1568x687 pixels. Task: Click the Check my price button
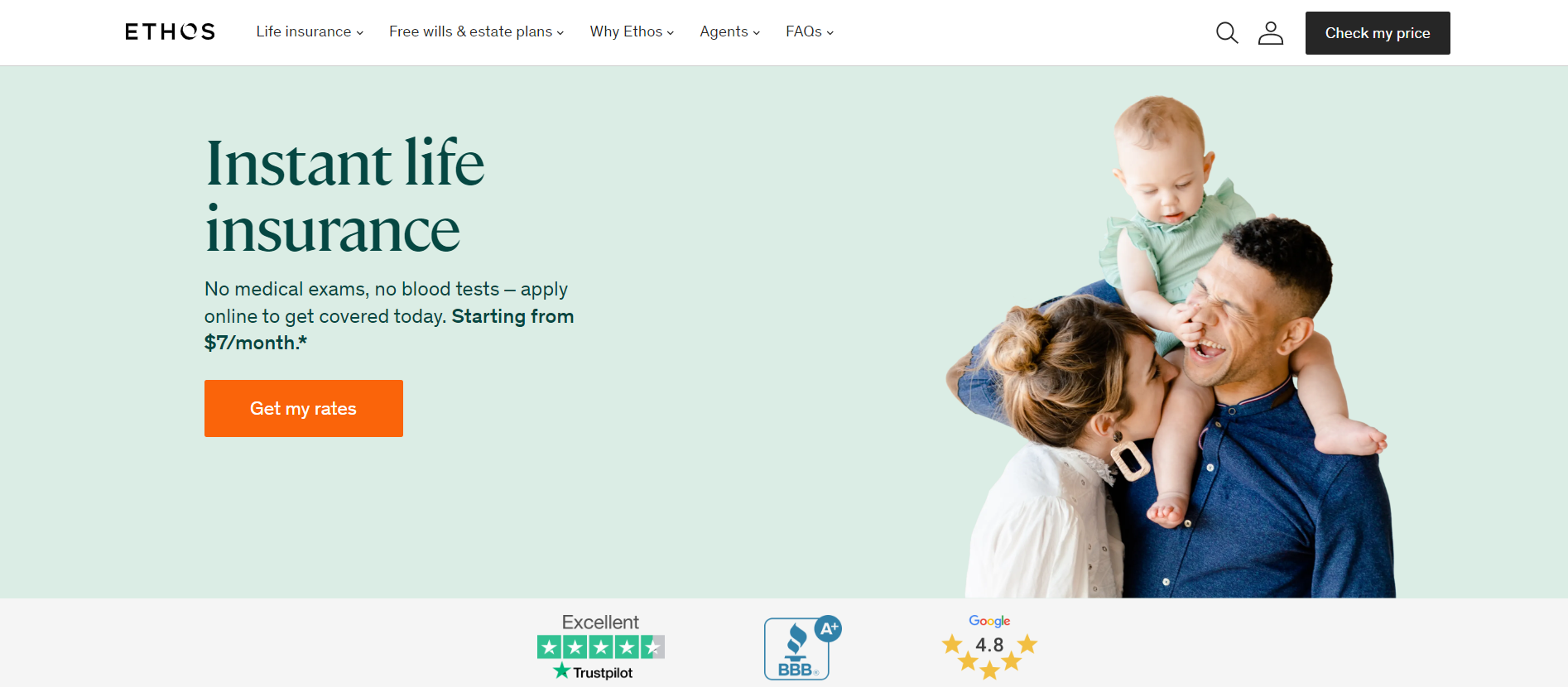(x=1378, y=33)
